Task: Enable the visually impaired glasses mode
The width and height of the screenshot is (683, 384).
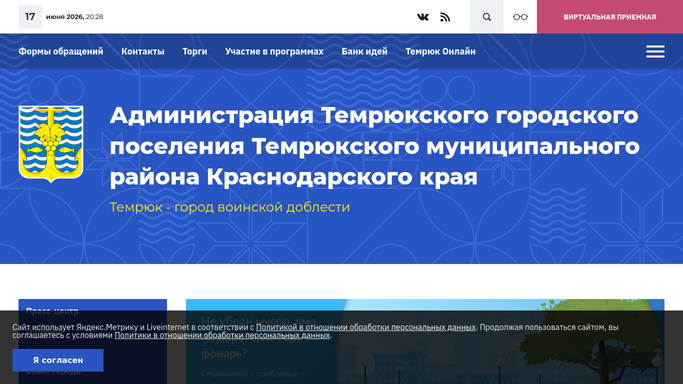Action: point(520,17)
